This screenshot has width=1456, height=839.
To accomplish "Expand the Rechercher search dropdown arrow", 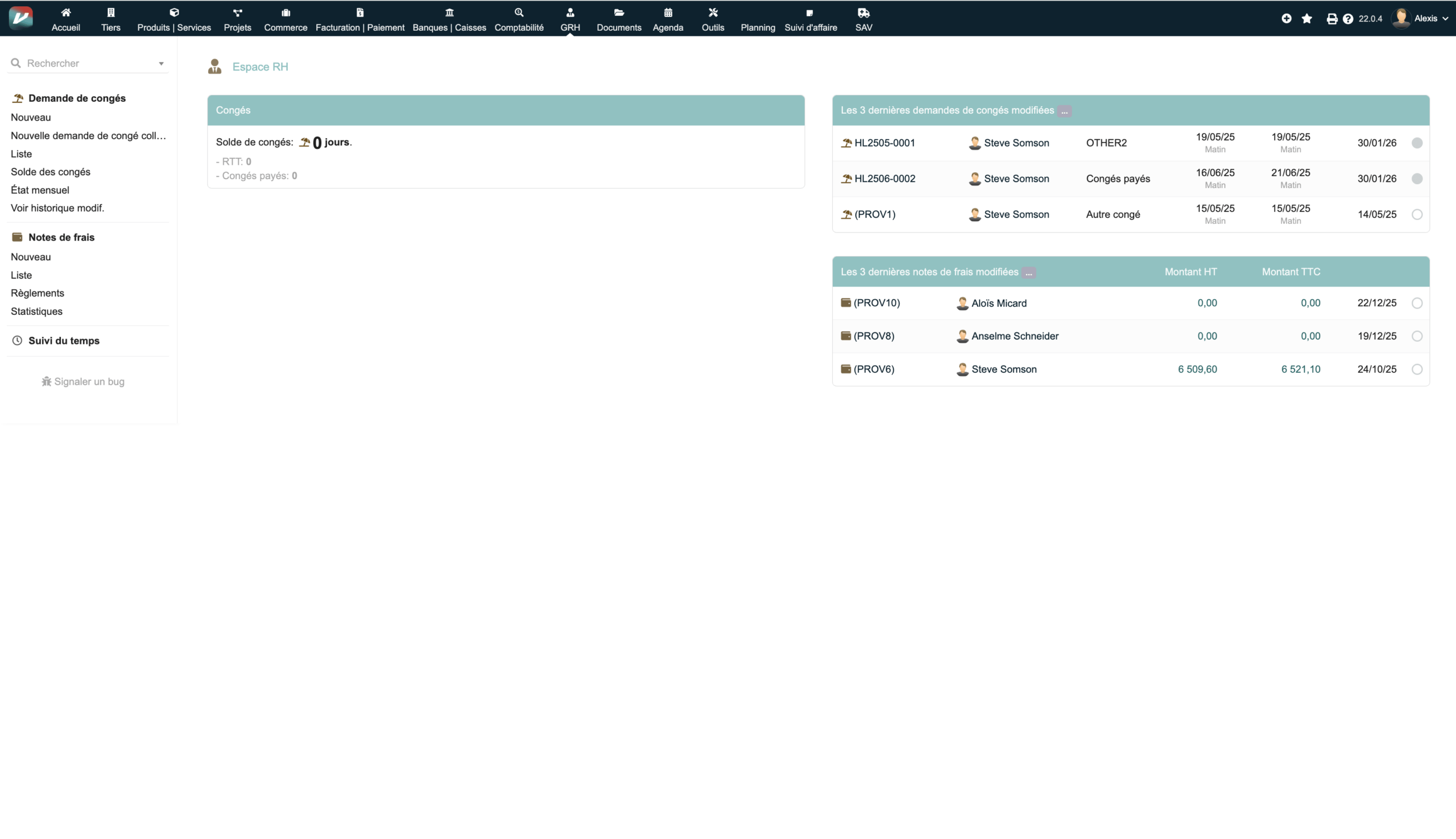I will pyautogui.click(x=162, y=64).
